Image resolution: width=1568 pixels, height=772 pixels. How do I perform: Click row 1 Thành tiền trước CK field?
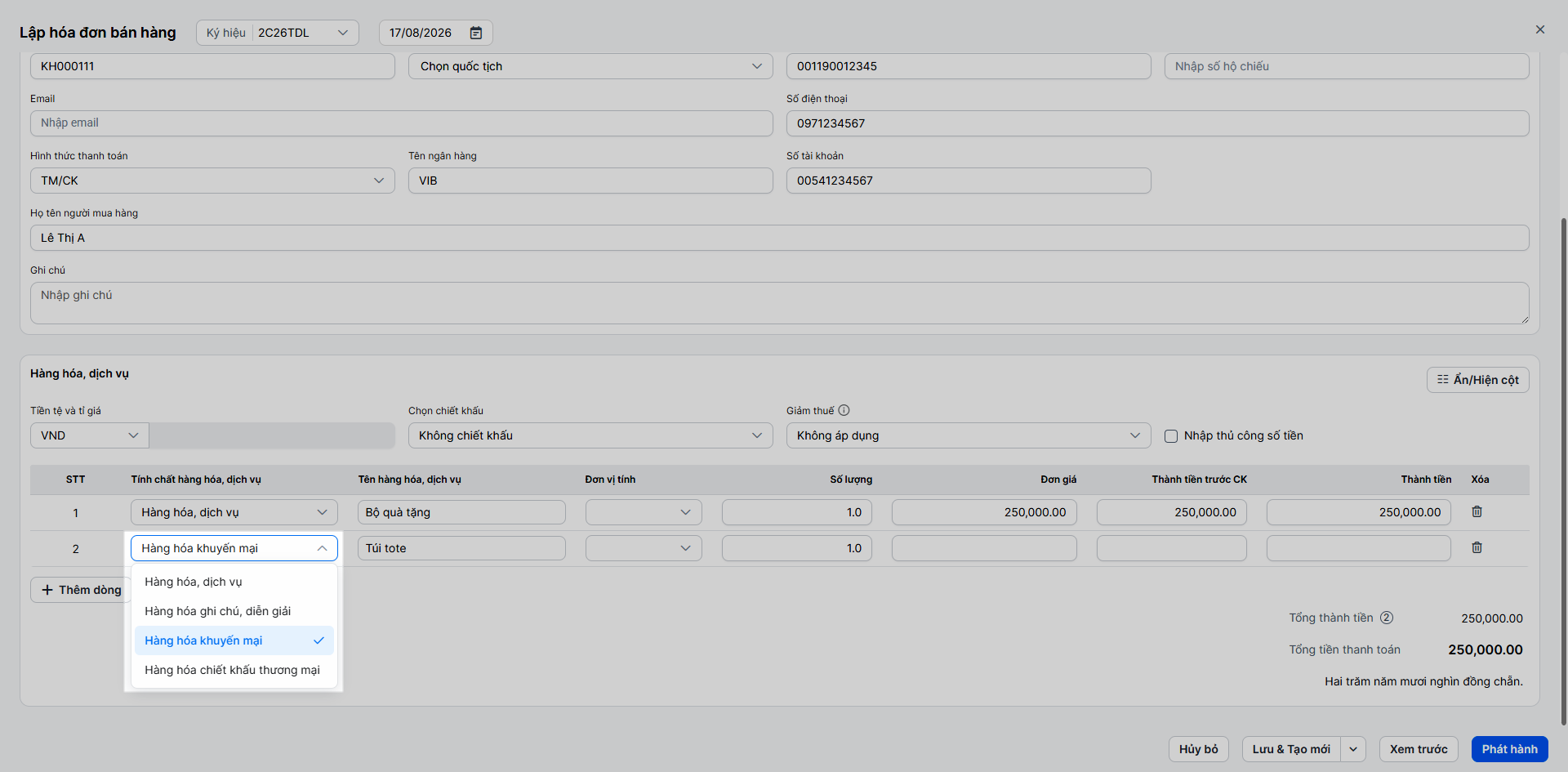[x=1172, y=512]
